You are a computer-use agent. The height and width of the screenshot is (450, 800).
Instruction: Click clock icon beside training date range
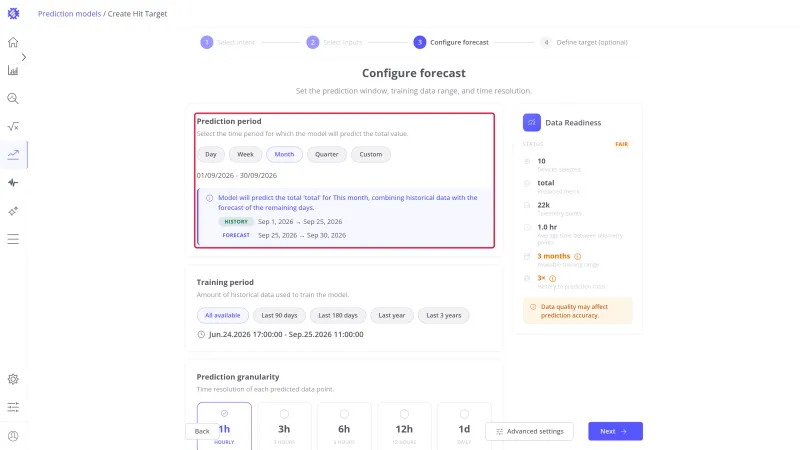pos(201,335)
